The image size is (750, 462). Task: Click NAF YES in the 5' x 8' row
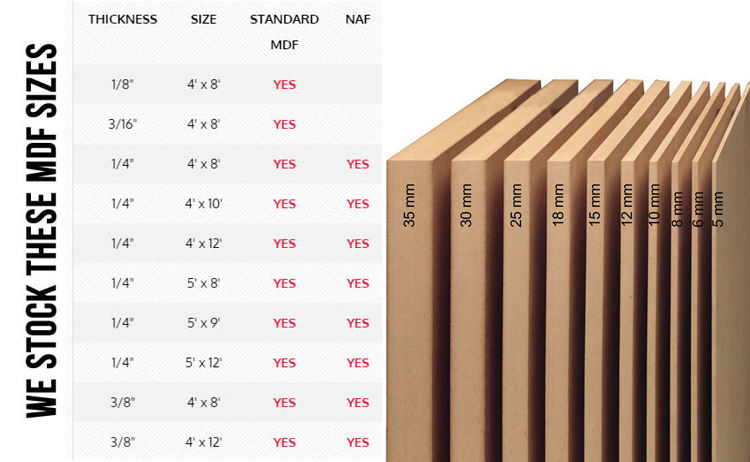click(x=357, y=283)
